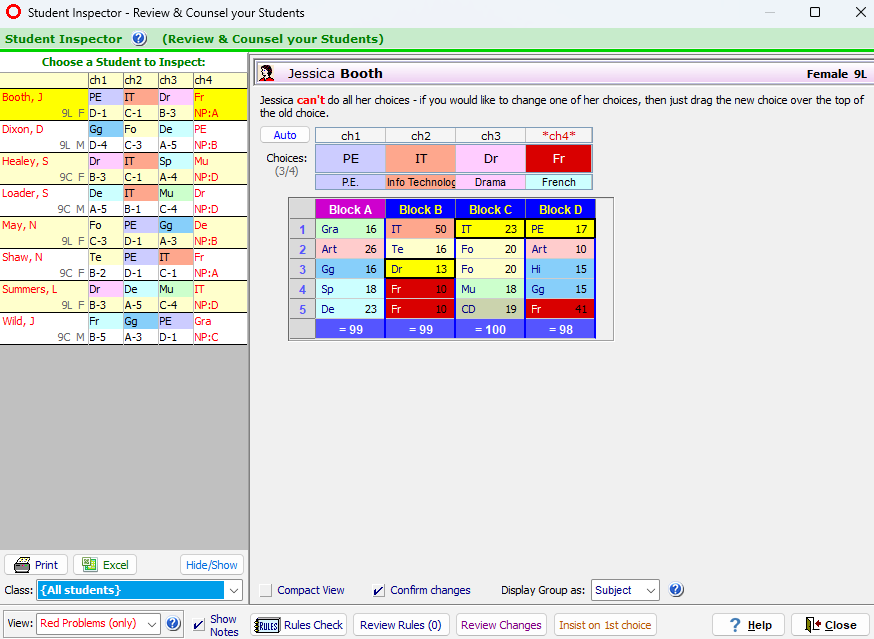Screen dimensions: 874x639
Task: Click the Excel spreadsheet icon
Action: 89,565
